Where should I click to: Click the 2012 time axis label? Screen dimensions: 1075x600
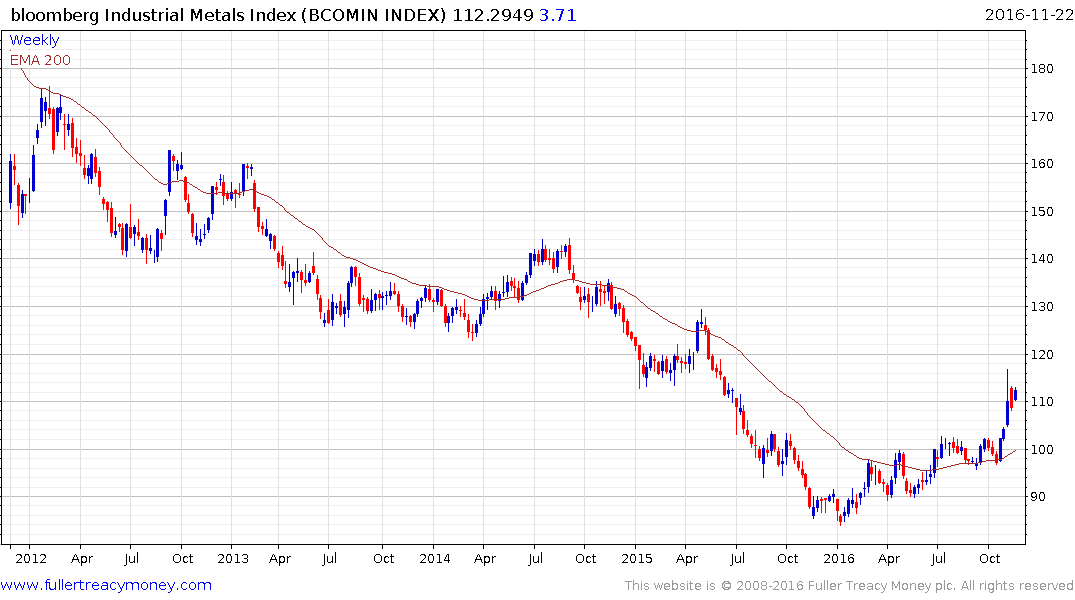(x=31, y=559)
